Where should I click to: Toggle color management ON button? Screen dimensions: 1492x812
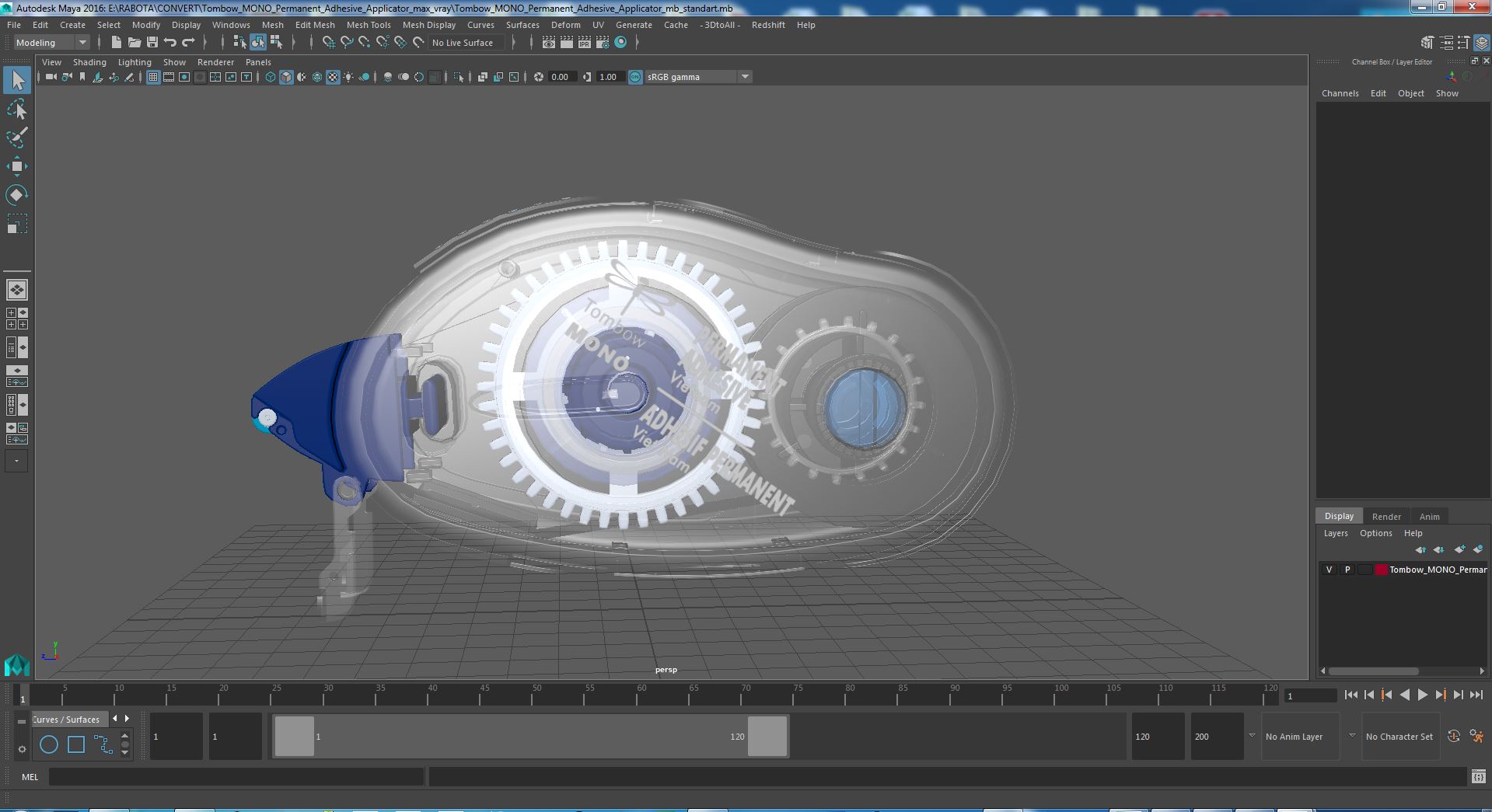tap(635, 77)
